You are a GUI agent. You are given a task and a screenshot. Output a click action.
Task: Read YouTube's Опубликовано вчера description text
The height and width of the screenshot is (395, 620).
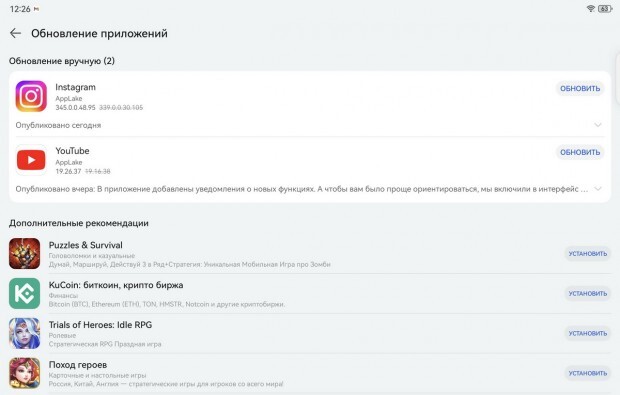[x=302, y=189]
